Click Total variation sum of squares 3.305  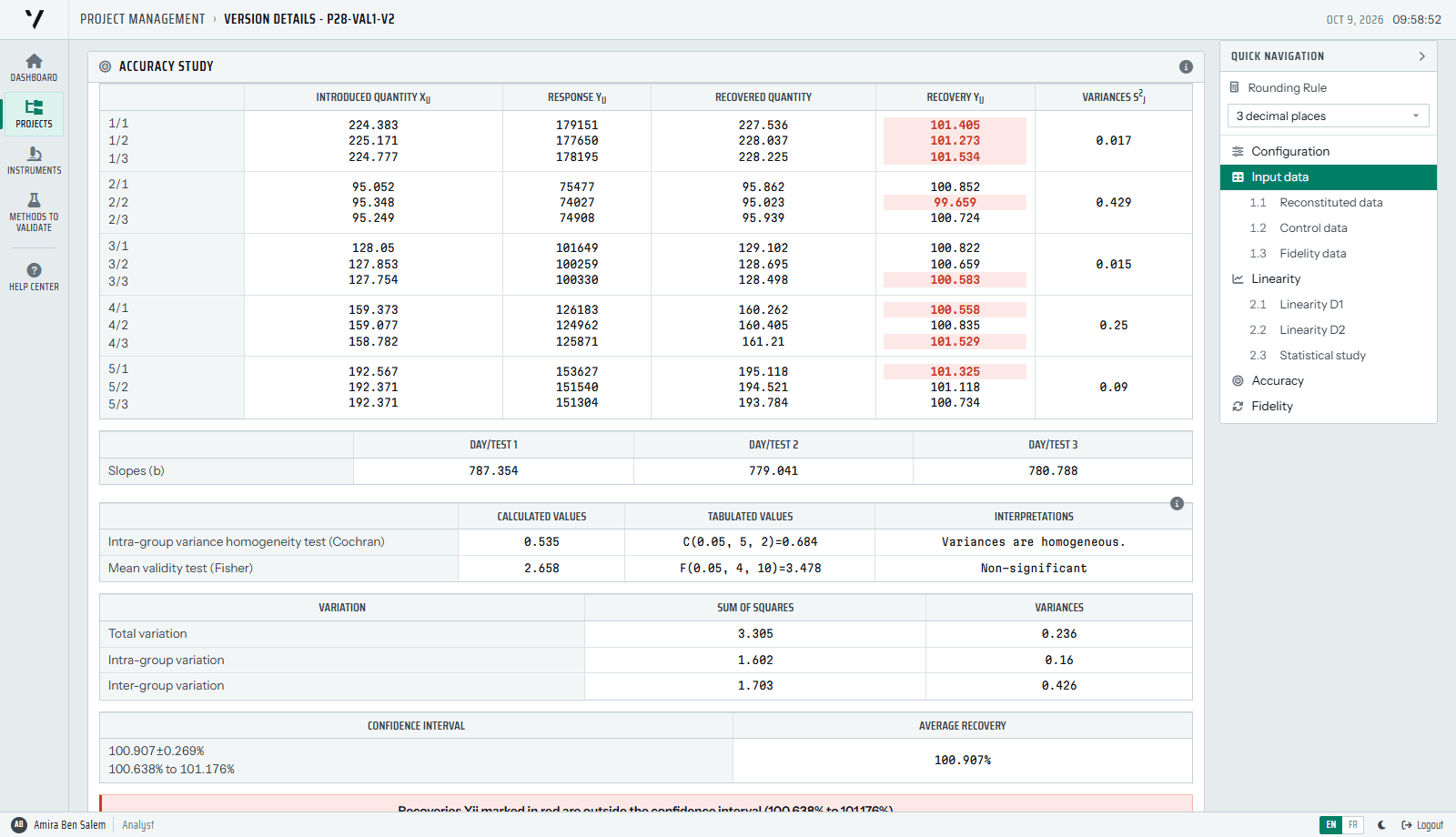[x=755, y=633]
